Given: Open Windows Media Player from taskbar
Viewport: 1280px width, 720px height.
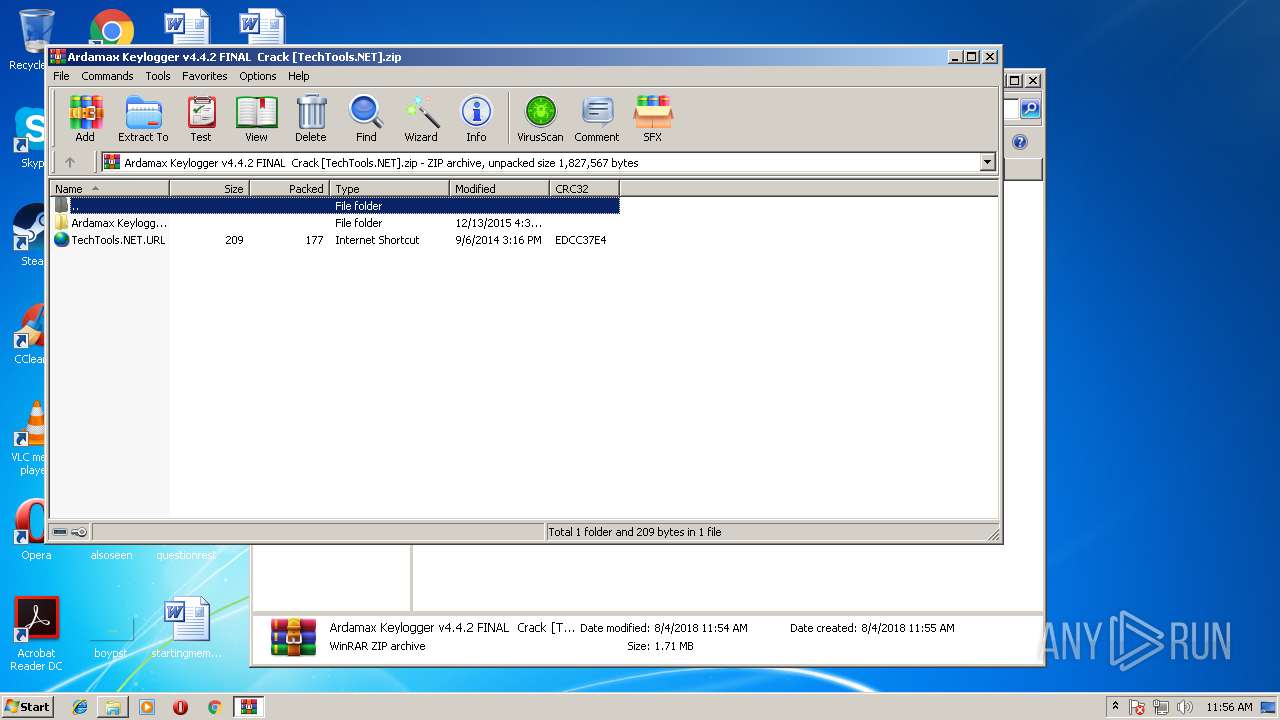Looking at the screenshot, I should tap(147, 707).
